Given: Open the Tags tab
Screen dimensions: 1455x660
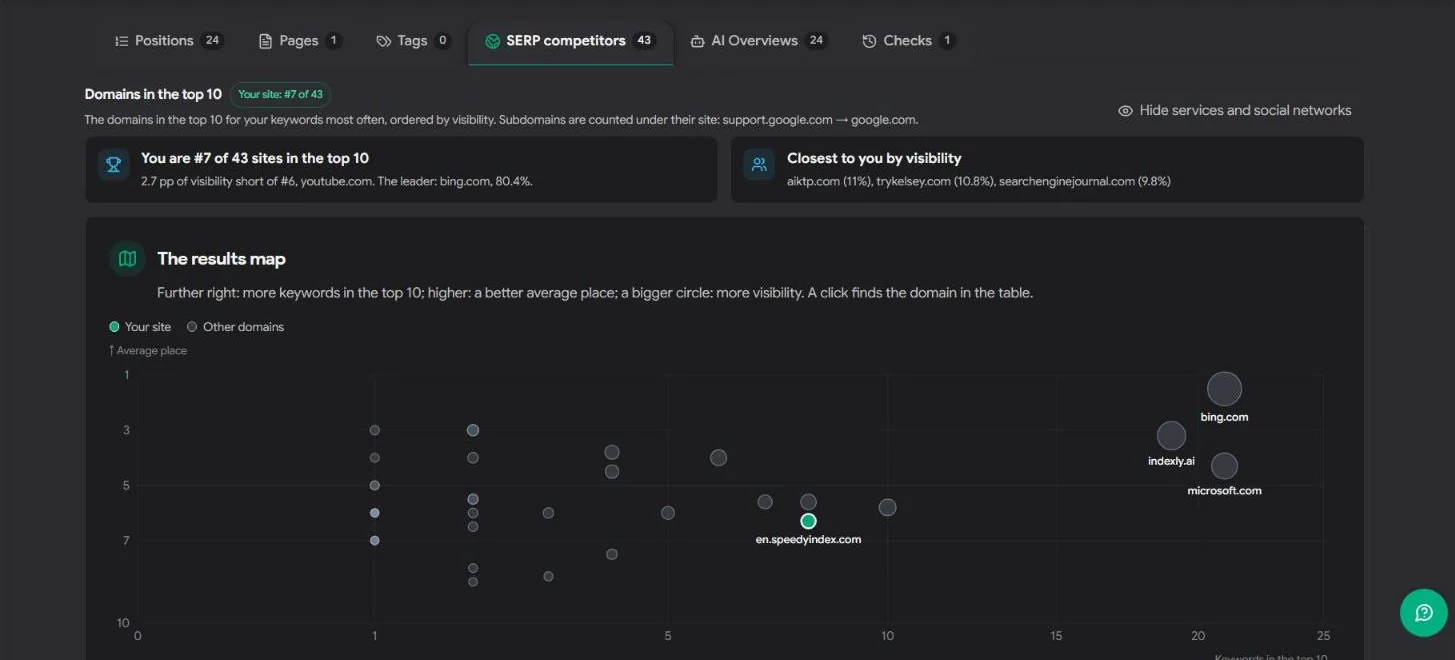Looking at the screenshot, I should pyautogui.click(x=413, y=41).
